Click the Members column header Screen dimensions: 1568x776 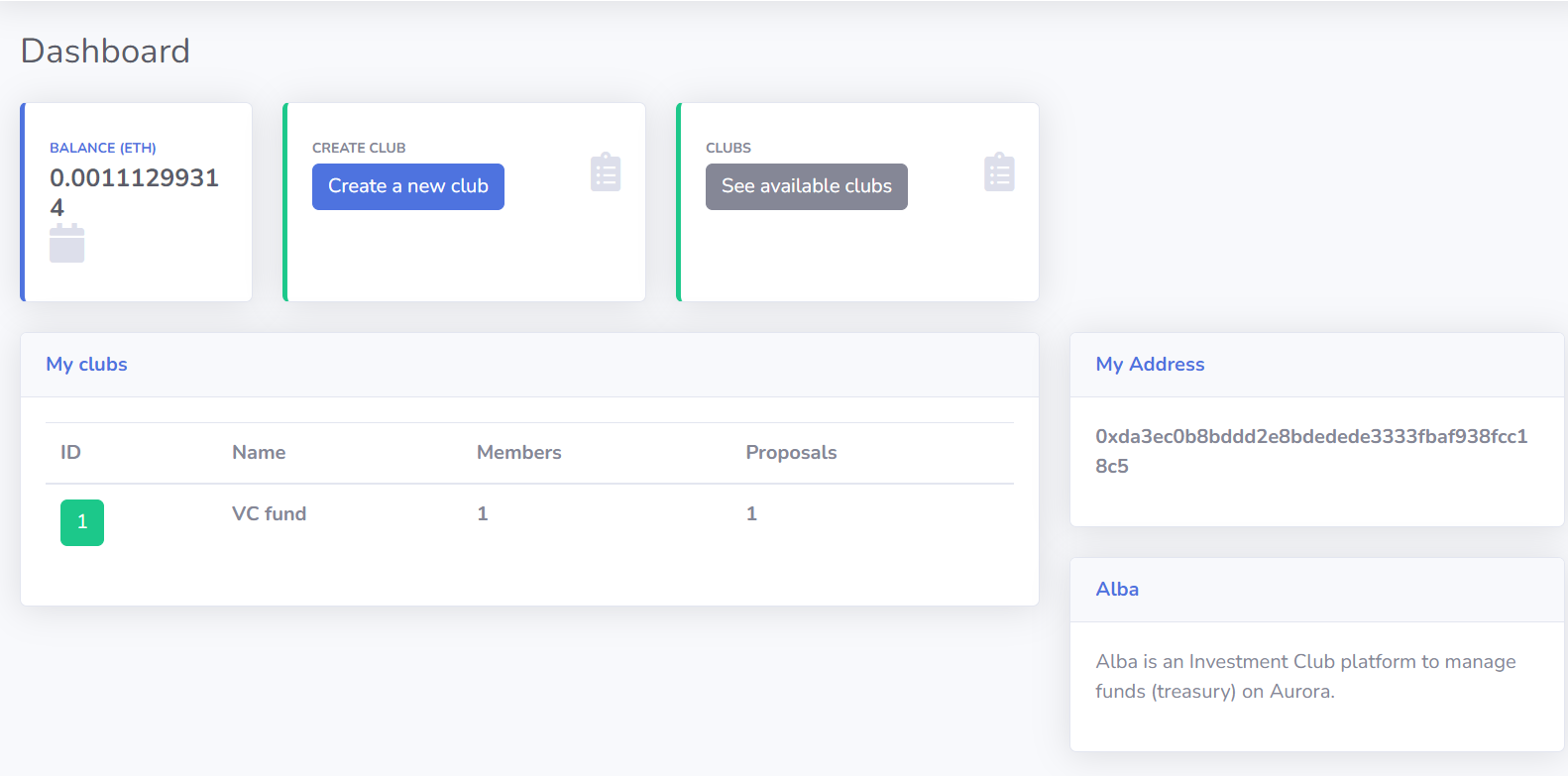[x=518, y=452]
